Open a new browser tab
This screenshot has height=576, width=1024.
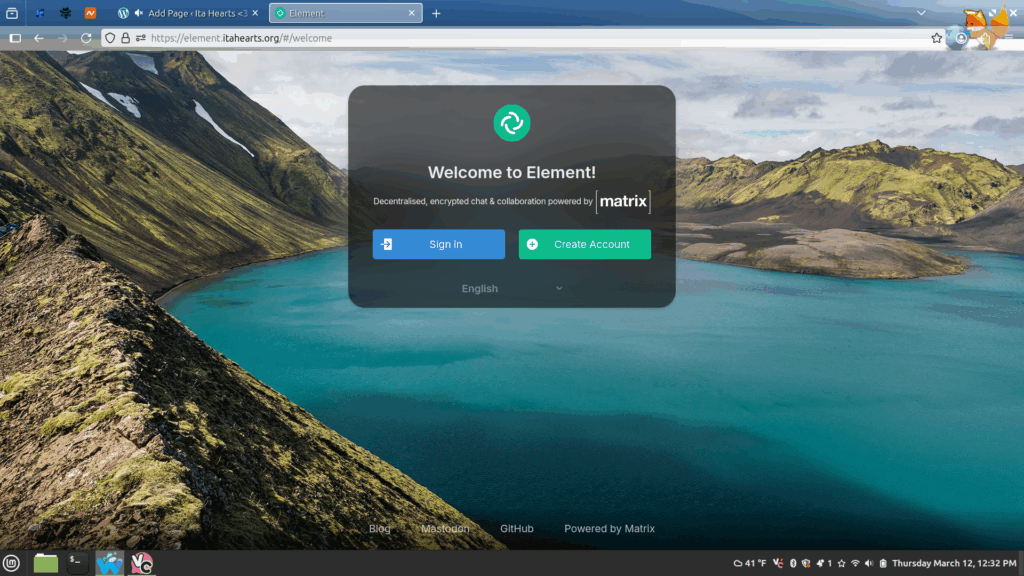pyautogui.click(x=436, y=13)
